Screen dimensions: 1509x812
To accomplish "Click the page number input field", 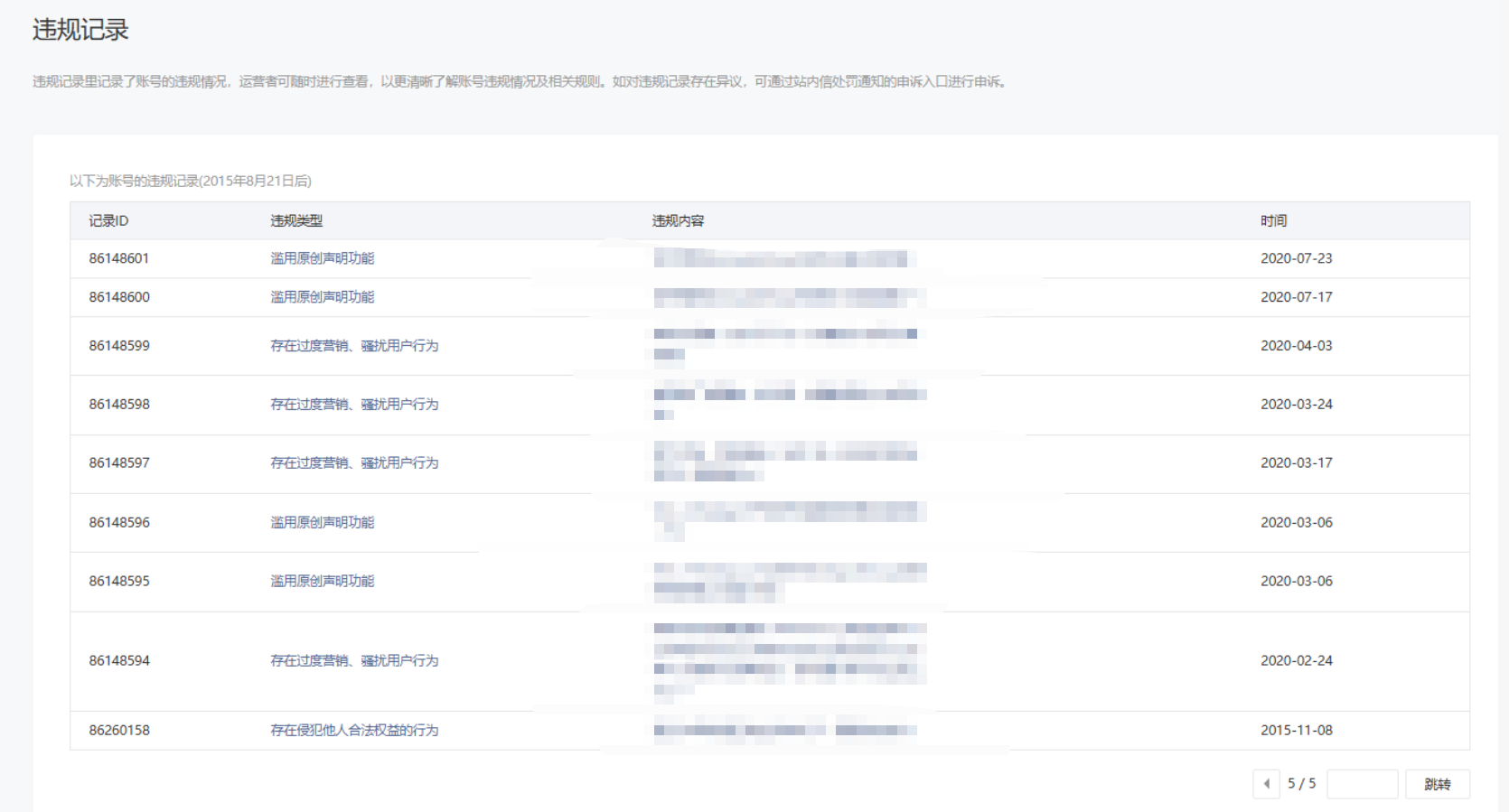I will pos(1362,784).
